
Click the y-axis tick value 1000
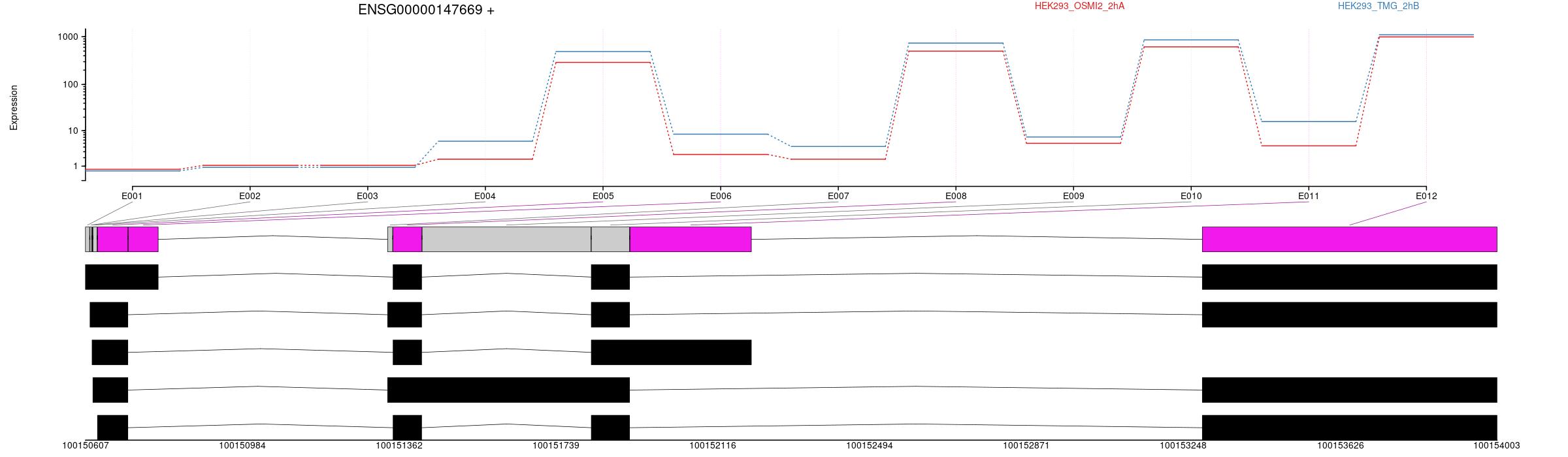tap(69, 37)
